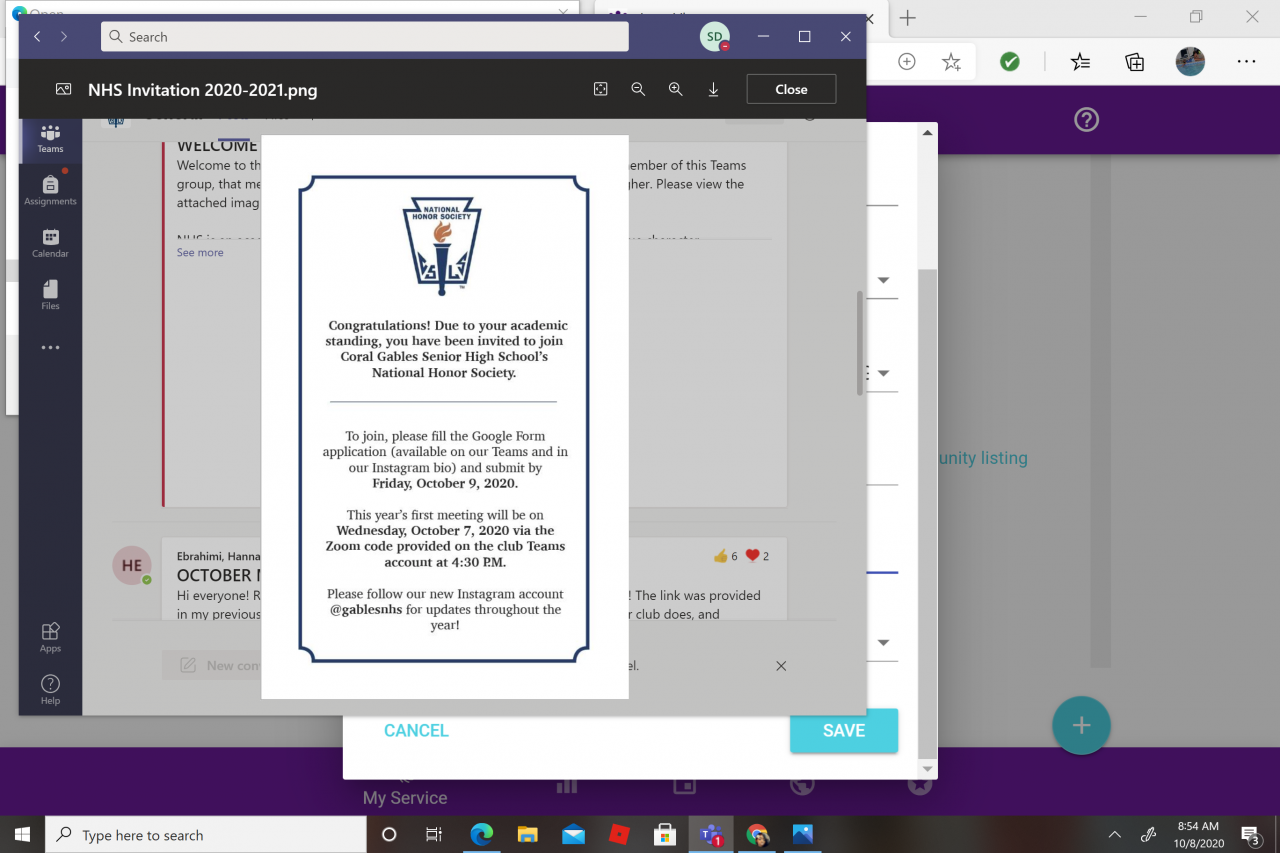Click the dialog scrollbar down arrow
The image size is (1280, 853).
point(928,770)
